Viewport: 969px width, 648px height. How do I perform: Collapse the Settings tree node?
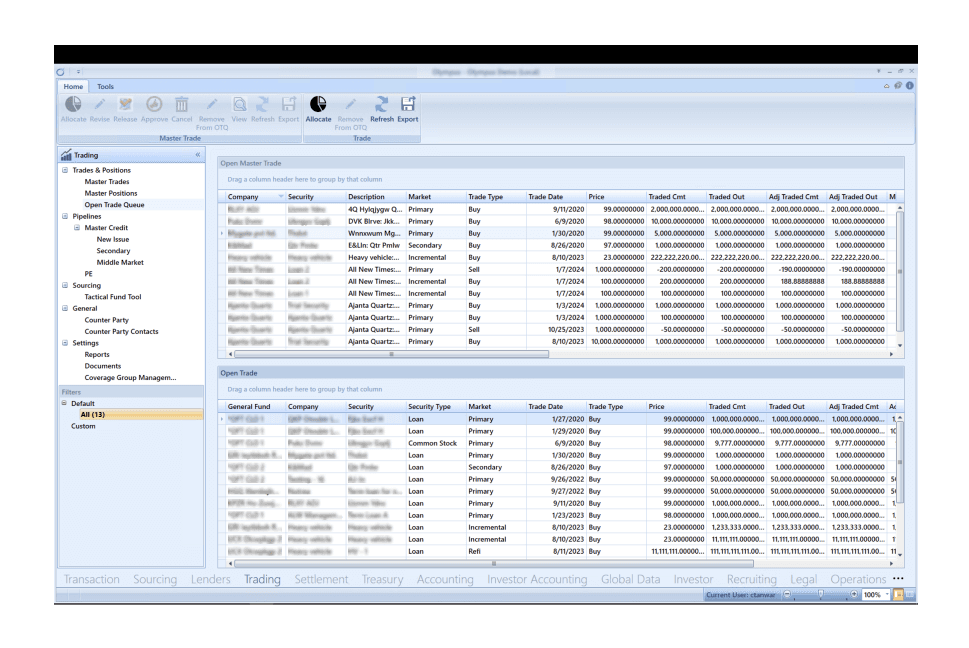[65, 343]
